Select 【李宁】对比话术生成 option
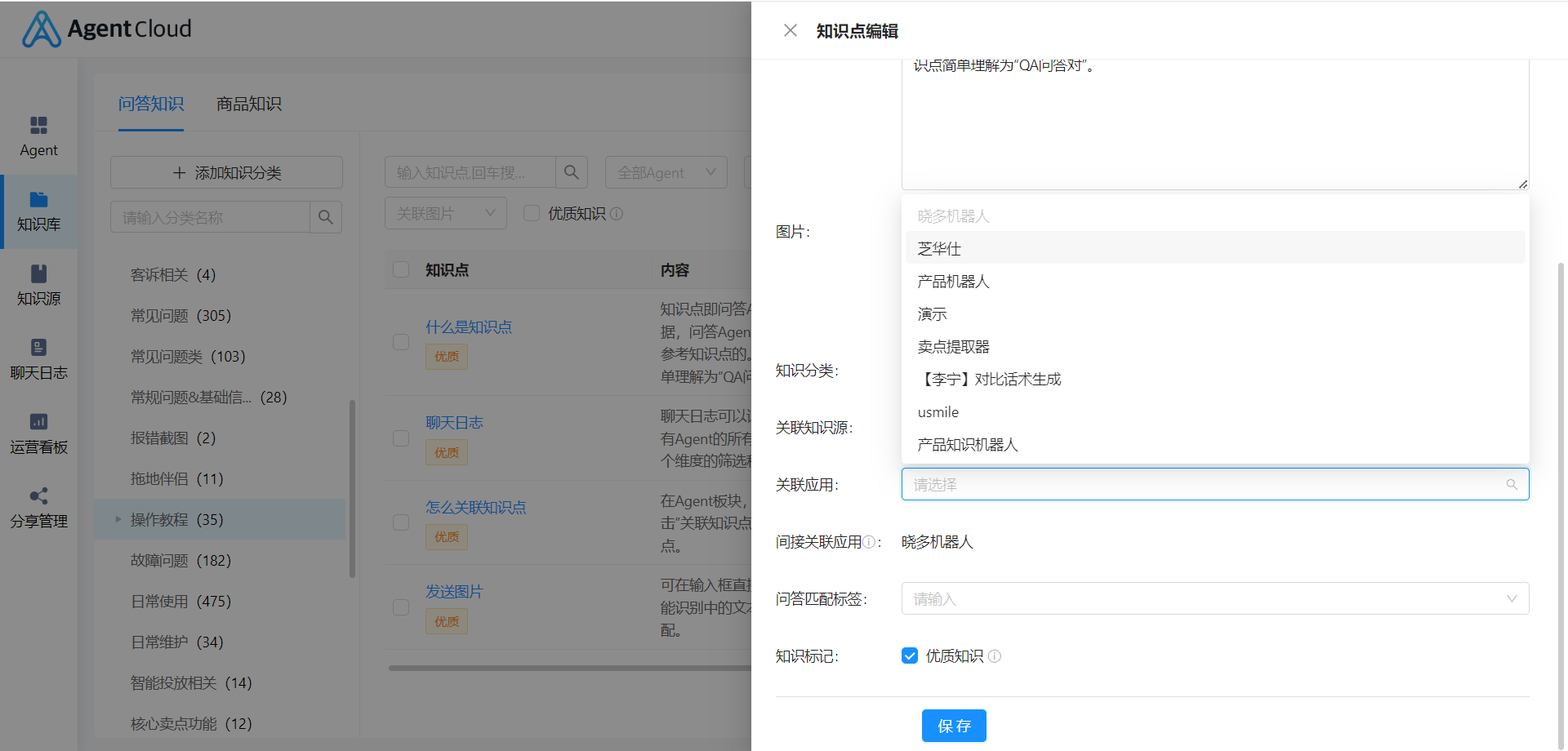1568x751 pixels. tap(1215, 379)
